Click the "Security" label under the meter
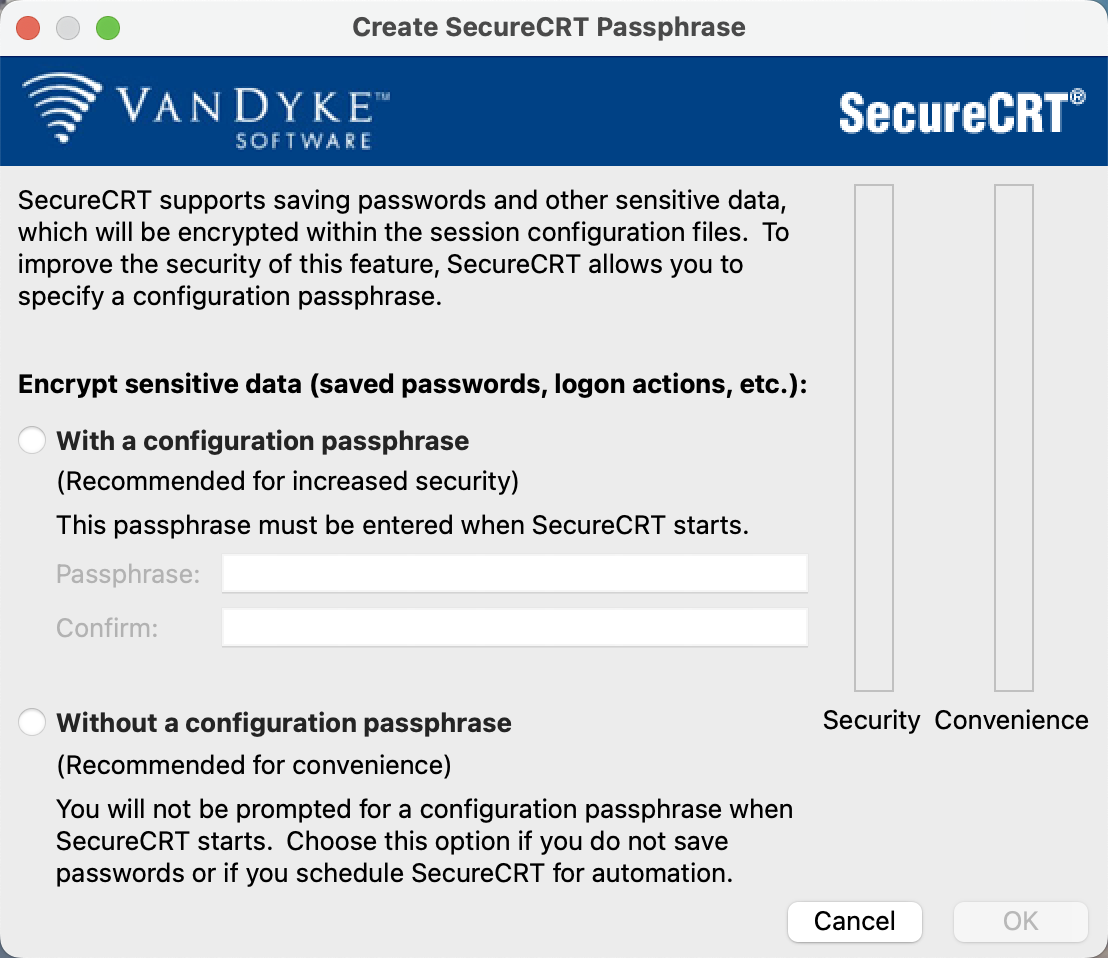Viewport: 1108px width, 958px height. [x=871, y=721]
